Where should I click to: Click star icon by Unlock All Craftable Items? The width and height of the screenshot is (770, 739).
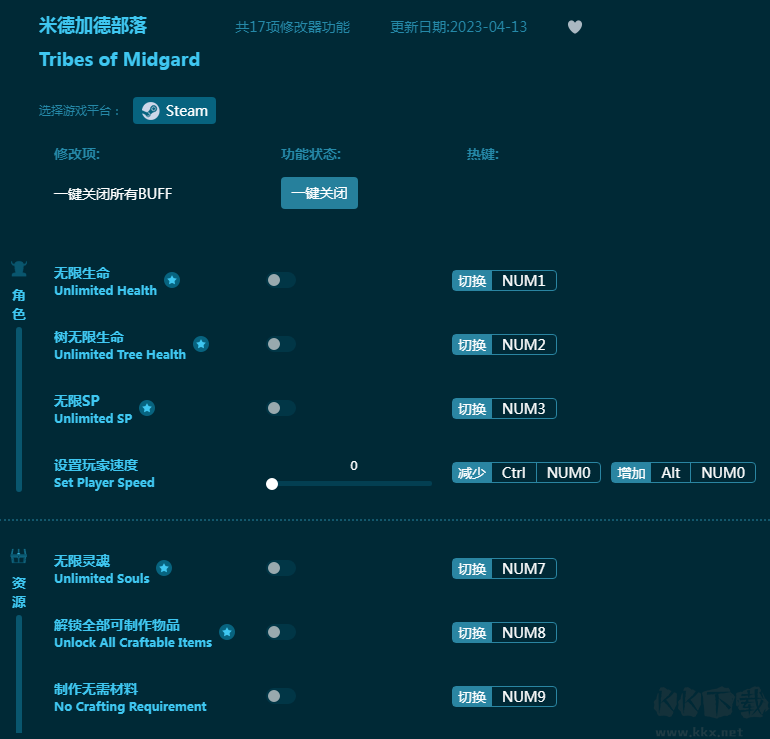pyautogui.click(x=227, y=632)
